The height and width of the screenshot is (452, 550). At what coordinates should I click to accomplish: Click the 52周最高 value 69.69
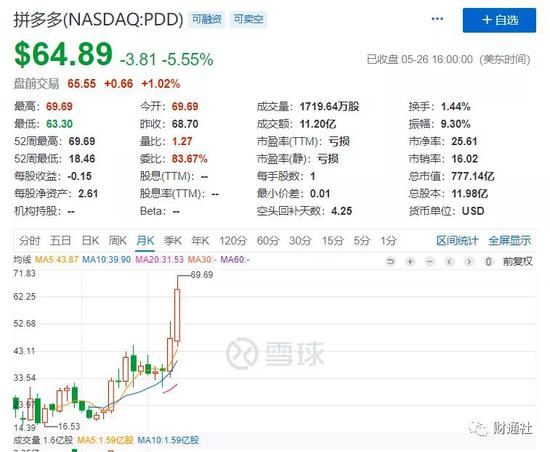(x=82, y=141)
